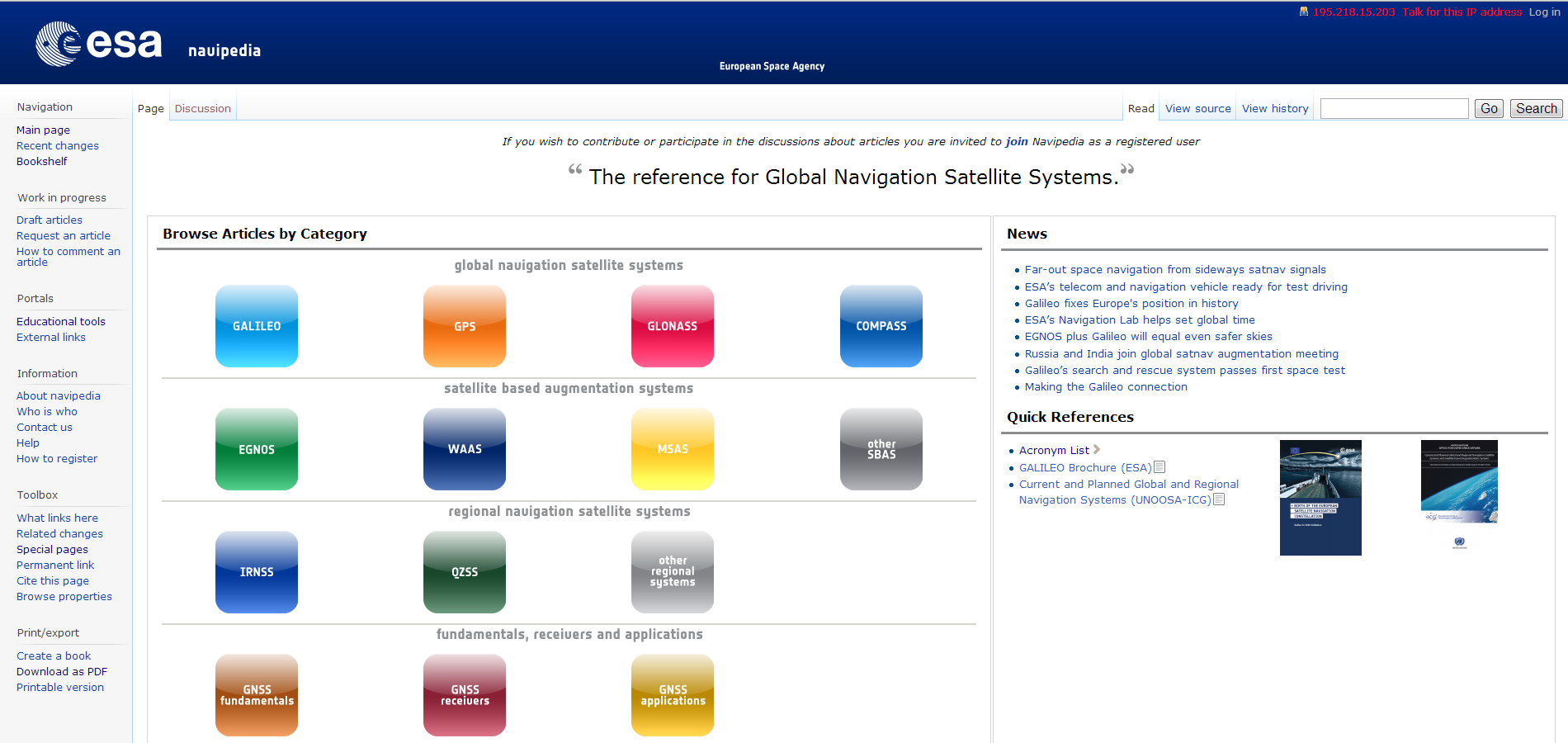Open the View source tab
Screen dimensions: 1568x743
coord(1197,108)
